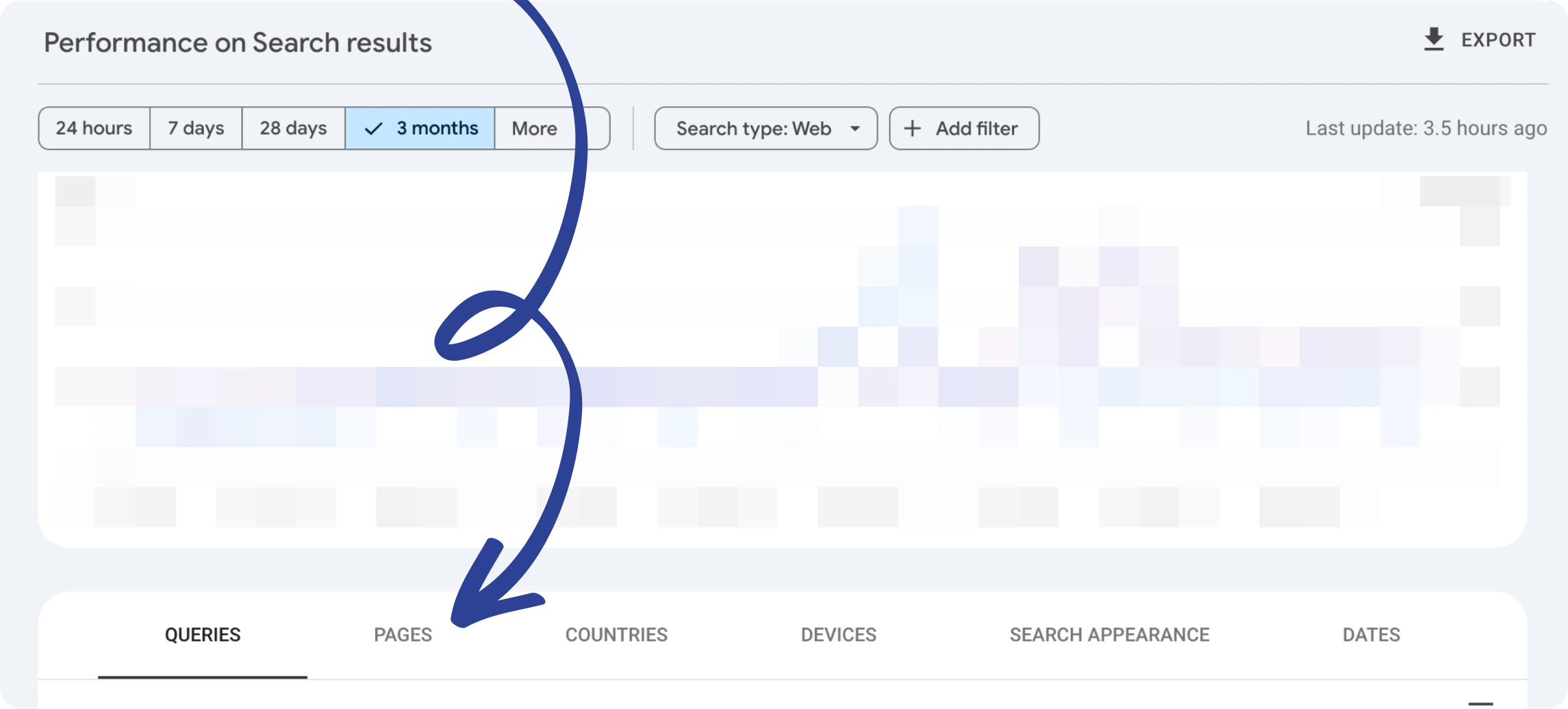The image size is (1568, 709).
Task: View the DATES tab
Action: pyautogui.click(x=1371, y=635)
